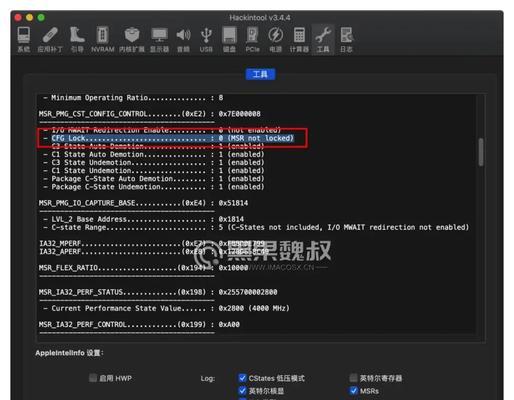Click the yellow minimize window button

[x=29, y=17]
